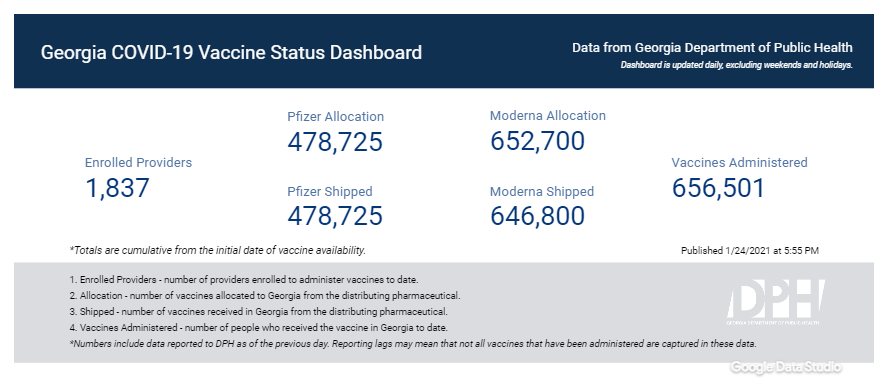The height and width of the screenshot is (382, 885).
Task: Click the DPH logo
Action: [x=776, y=302]
